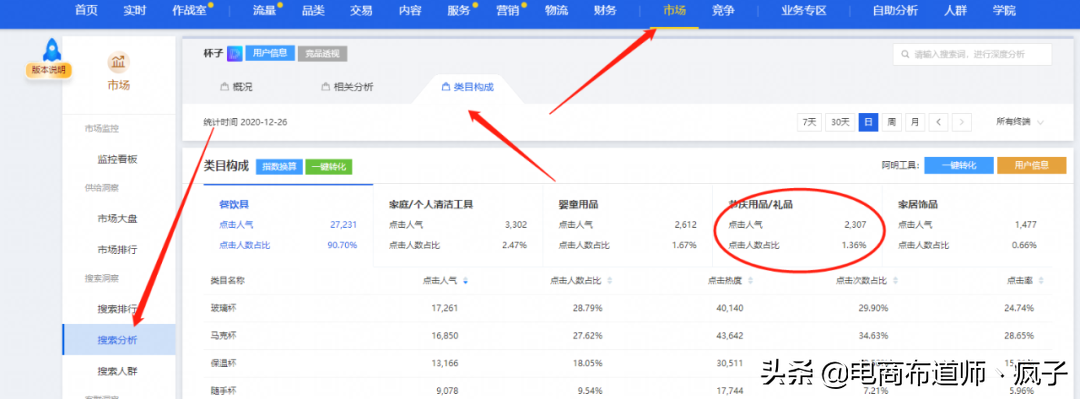Open 市场大盘 in the sidebar
Viewport: 1080px width, 399px height.
[118, 218]
